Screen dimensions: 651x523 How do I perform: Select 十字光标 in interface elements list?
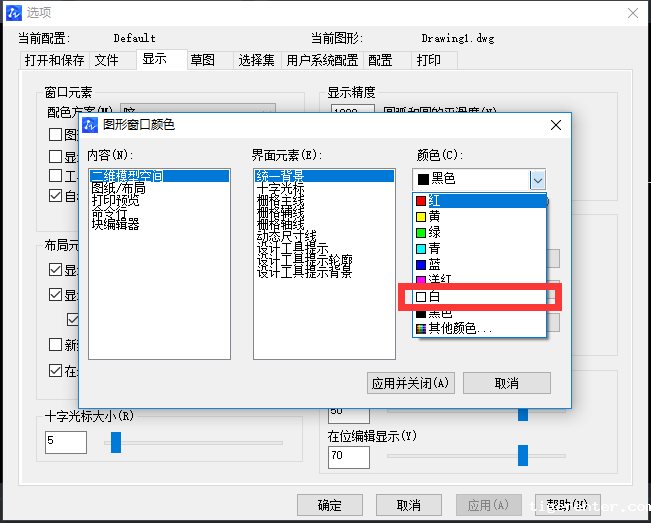tap(280, 188)
